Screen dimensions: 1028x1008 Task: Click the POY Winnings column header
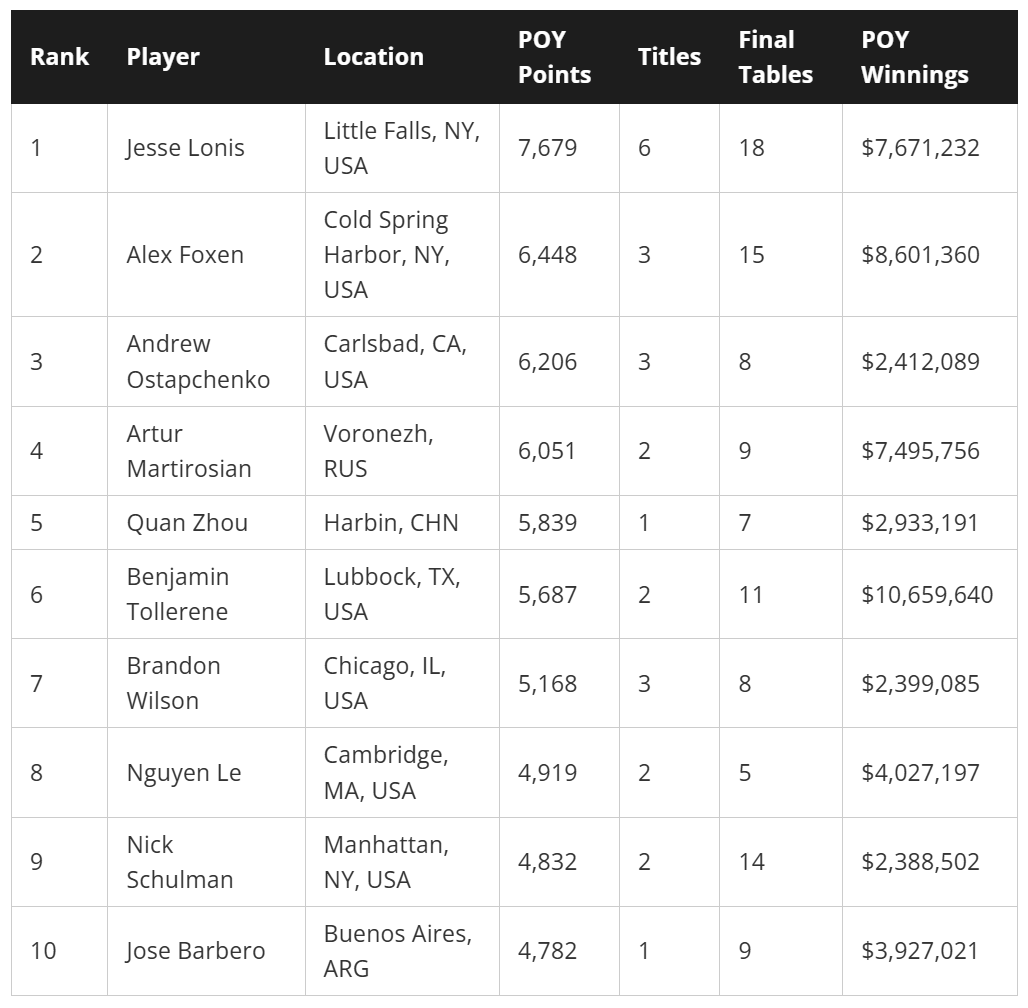click(x=915, y=57)
